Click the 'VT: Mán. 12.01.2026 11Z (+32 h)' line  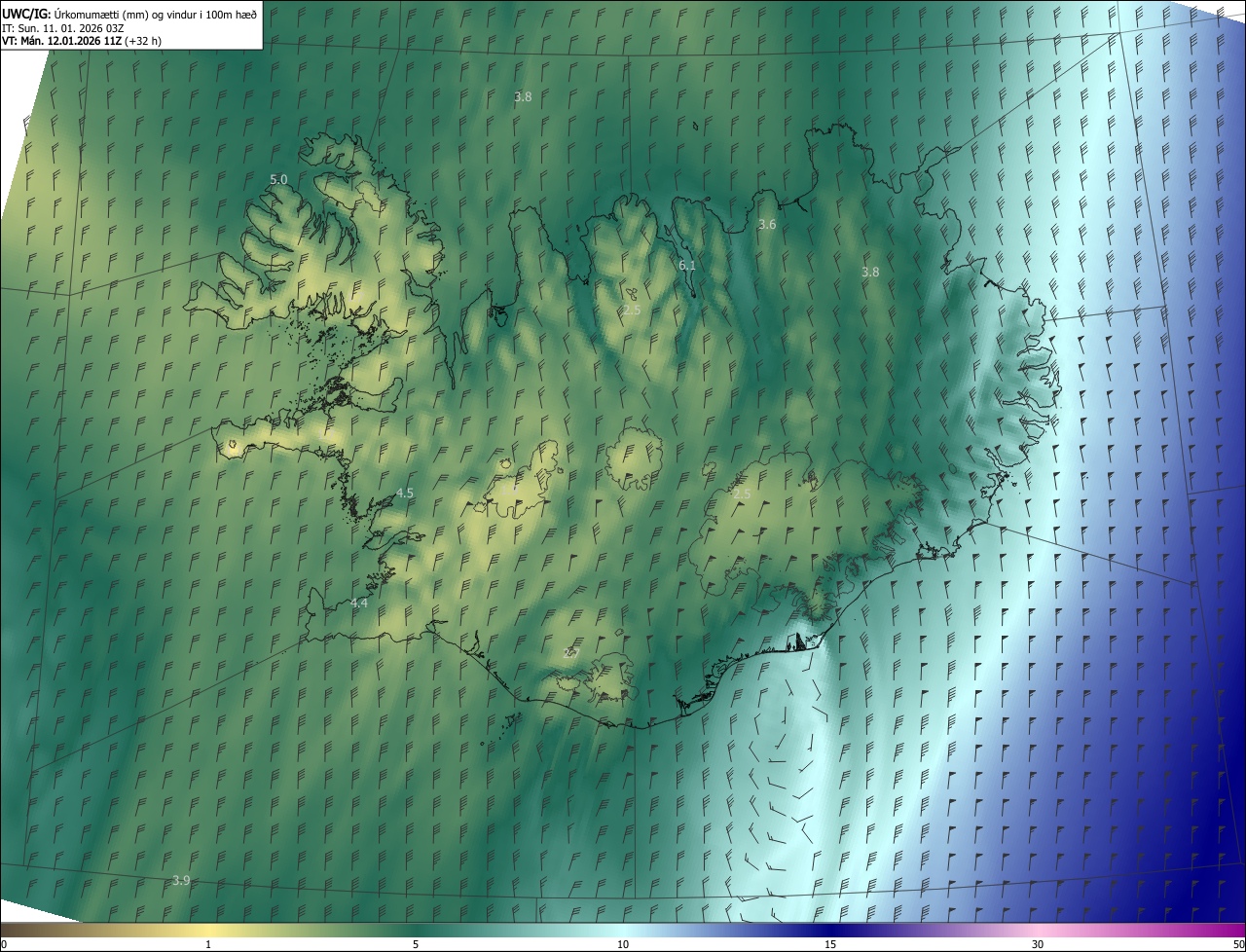tap(82, 41)
